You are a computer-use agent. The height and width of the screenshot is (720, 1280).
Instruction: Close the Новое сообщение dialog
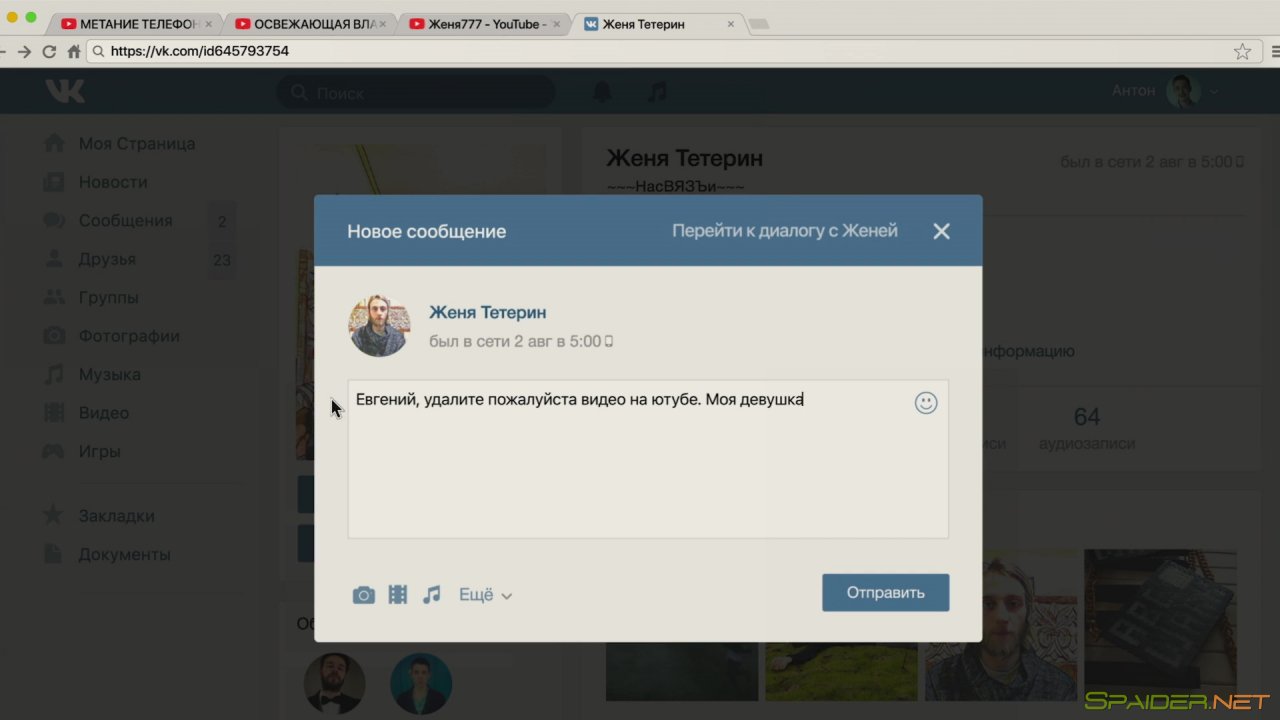[x=941, y=231]
